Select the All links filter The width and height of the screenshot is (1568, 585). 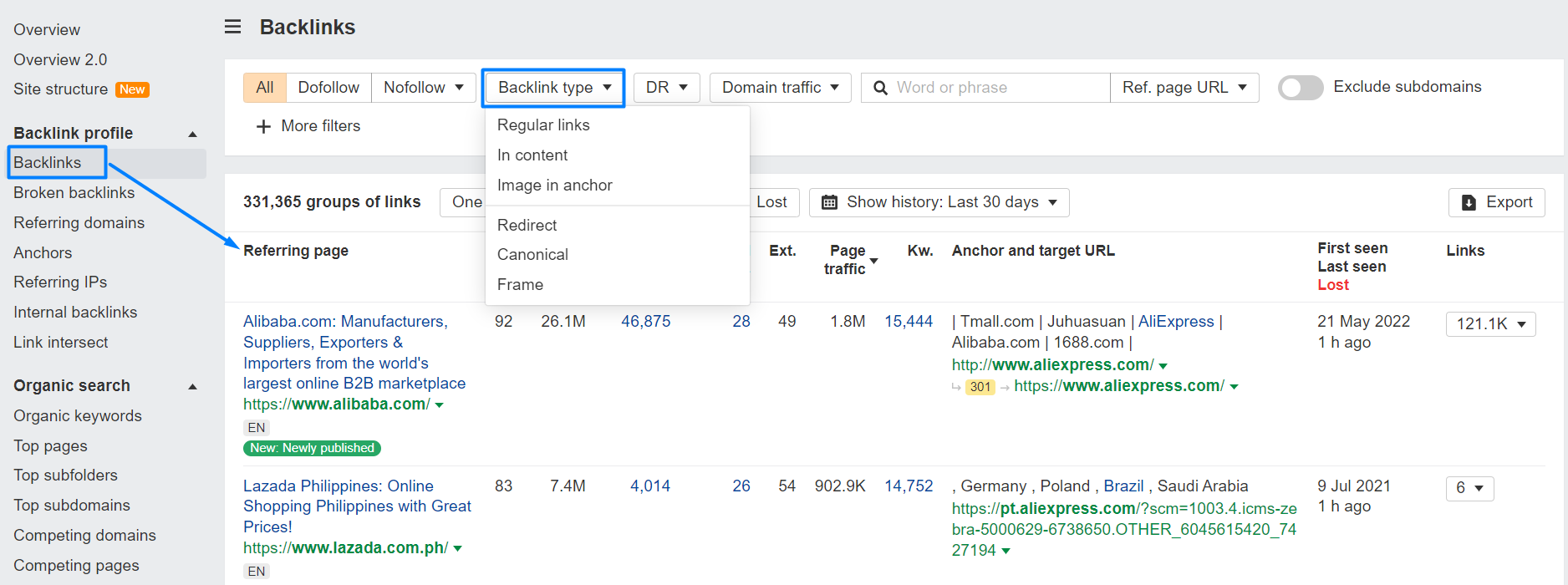(x=265, y=88)
